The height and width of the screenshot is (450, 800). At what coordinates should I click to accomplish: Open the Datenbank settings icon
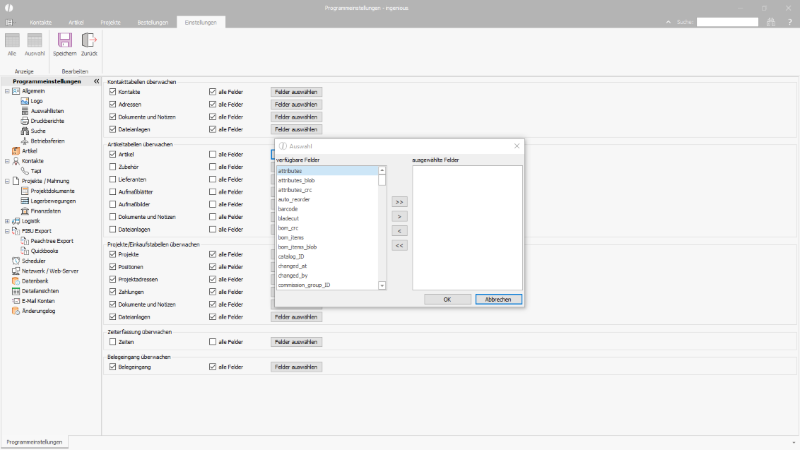(x=16, y=281)
